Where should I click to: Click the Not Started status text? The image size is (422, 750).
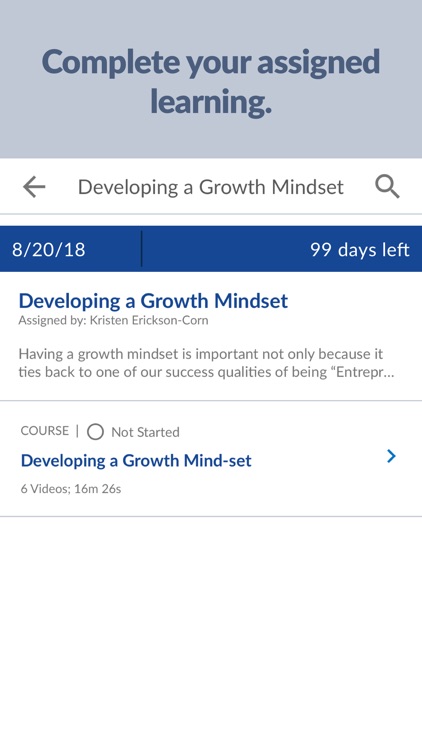(x=145, y=432)
